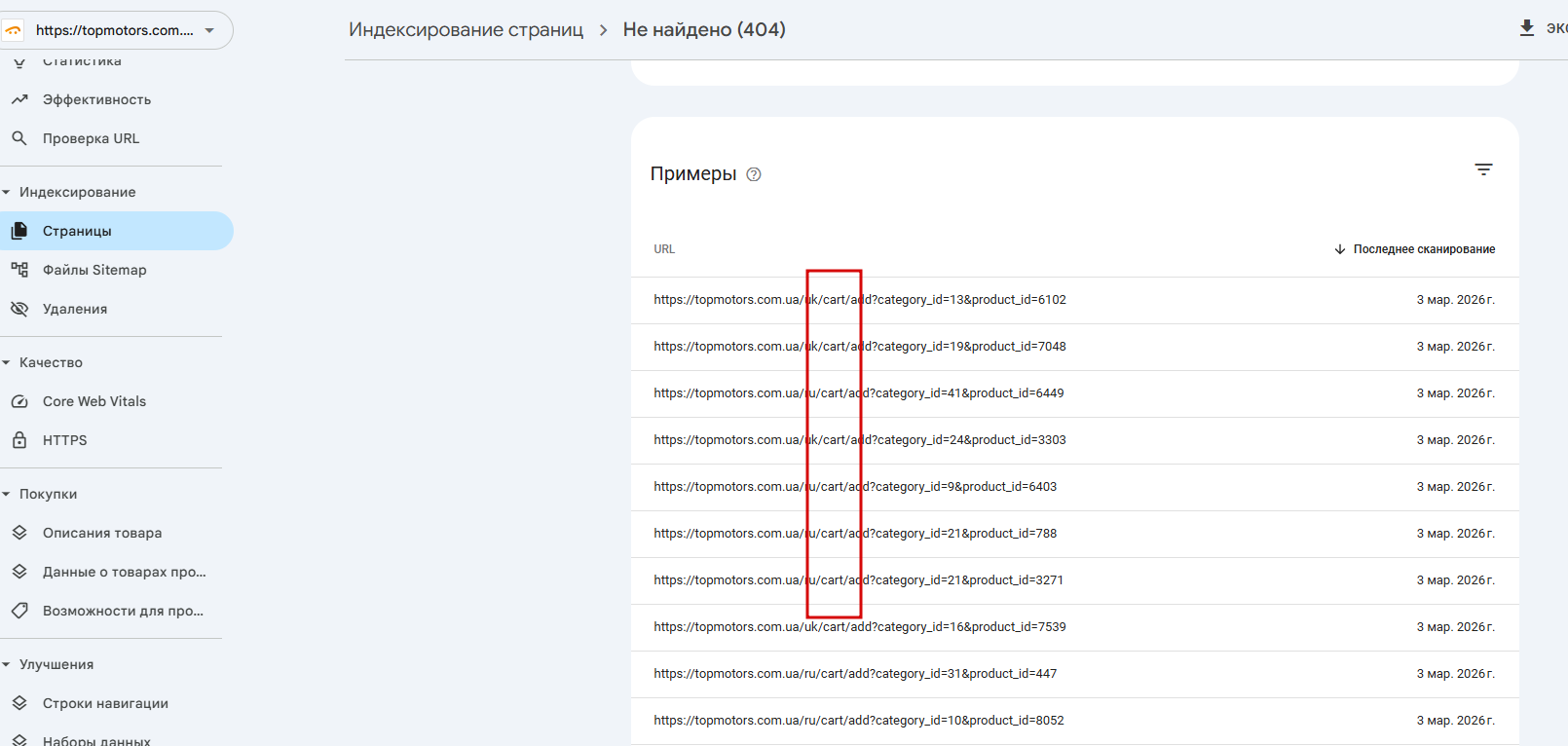Open Файлы Sitemap in the sidebar
1568x746 pixels.
tap(115, 270)
